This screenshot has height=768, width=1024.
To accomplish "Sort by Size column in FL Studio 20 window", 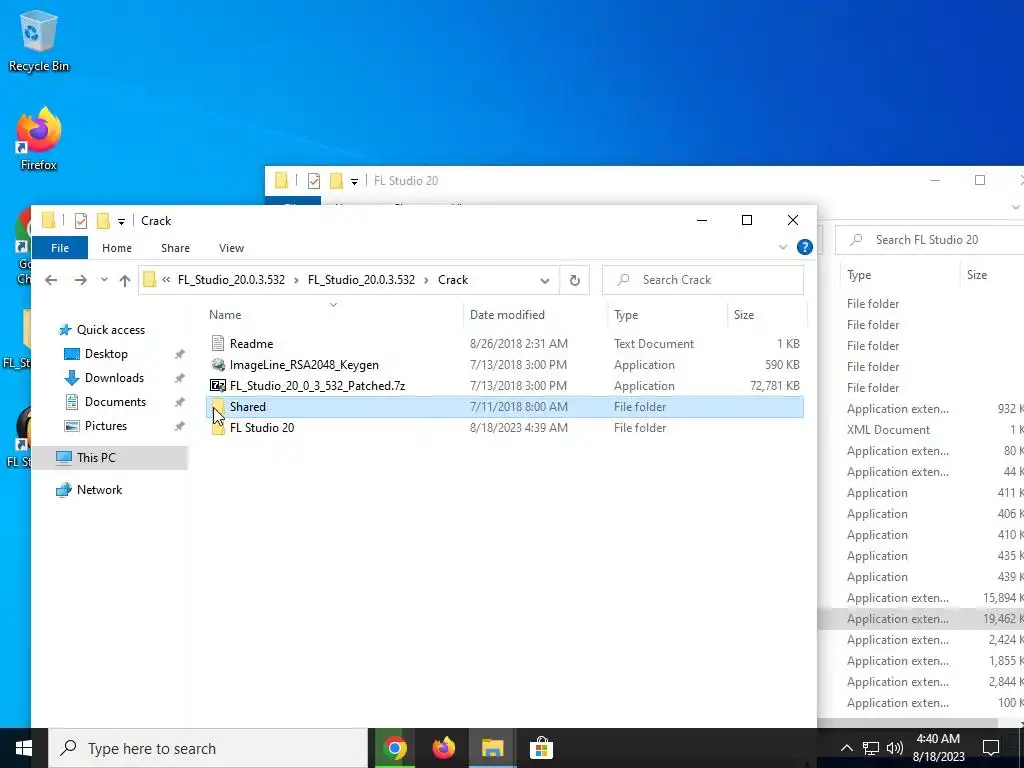I will 977,276.
